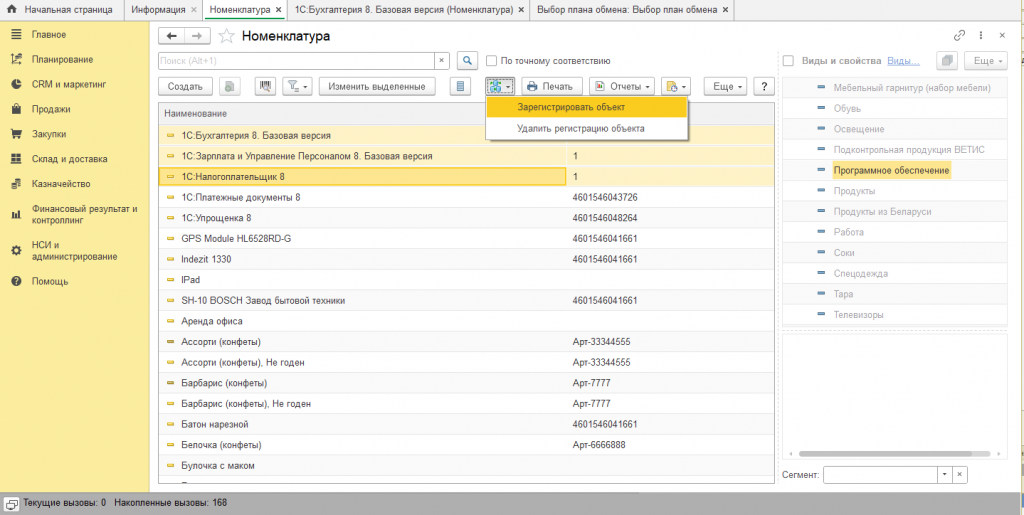Click the barcode search icon
Viewport: 1024px width, 515px height.
click(266, 86)
